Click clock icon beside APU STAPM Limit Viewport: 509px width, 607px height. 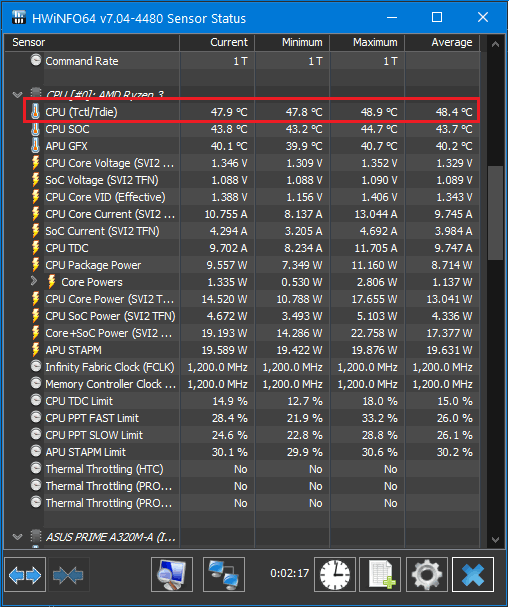pos(36,451)
